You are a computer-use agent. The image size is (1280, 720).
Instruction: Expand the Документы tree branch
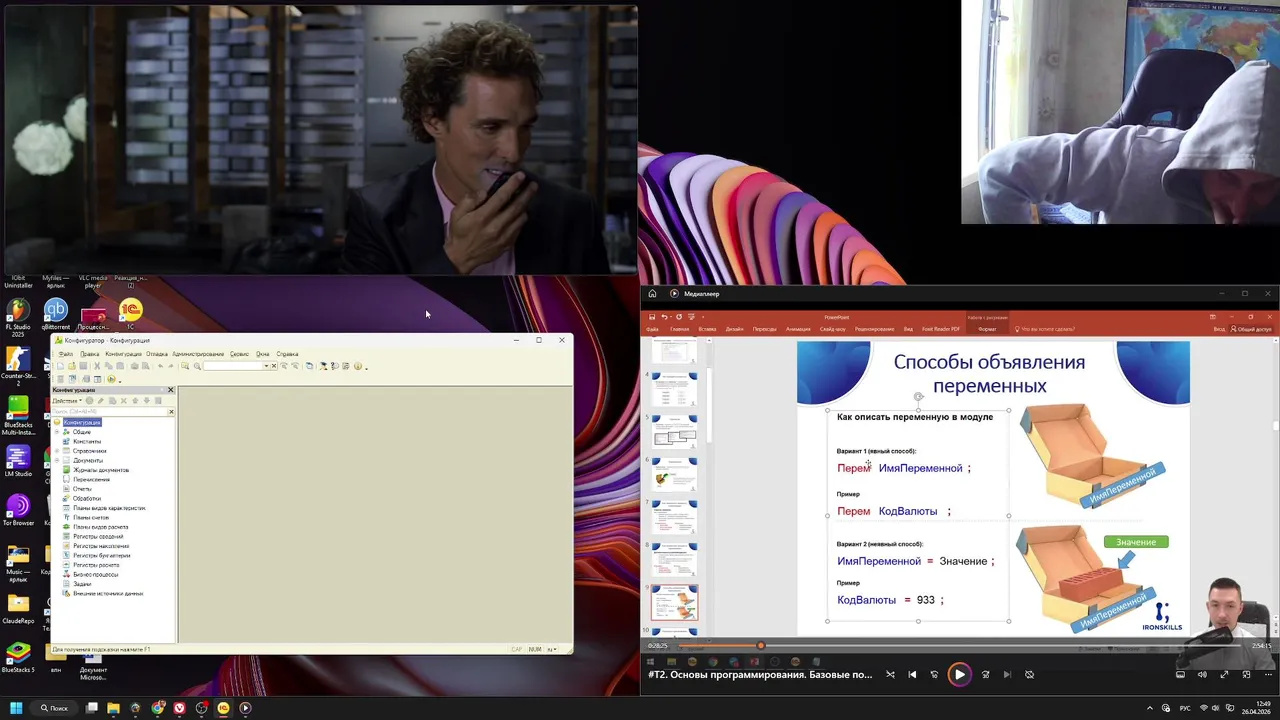point(57,460)
